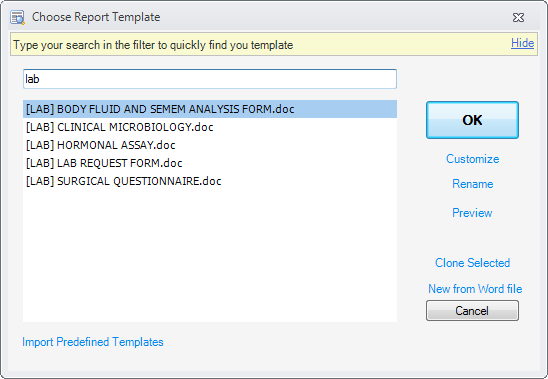Open Preview of the selected template
Screen dimensions: 548x379
(x=472, y=213)
